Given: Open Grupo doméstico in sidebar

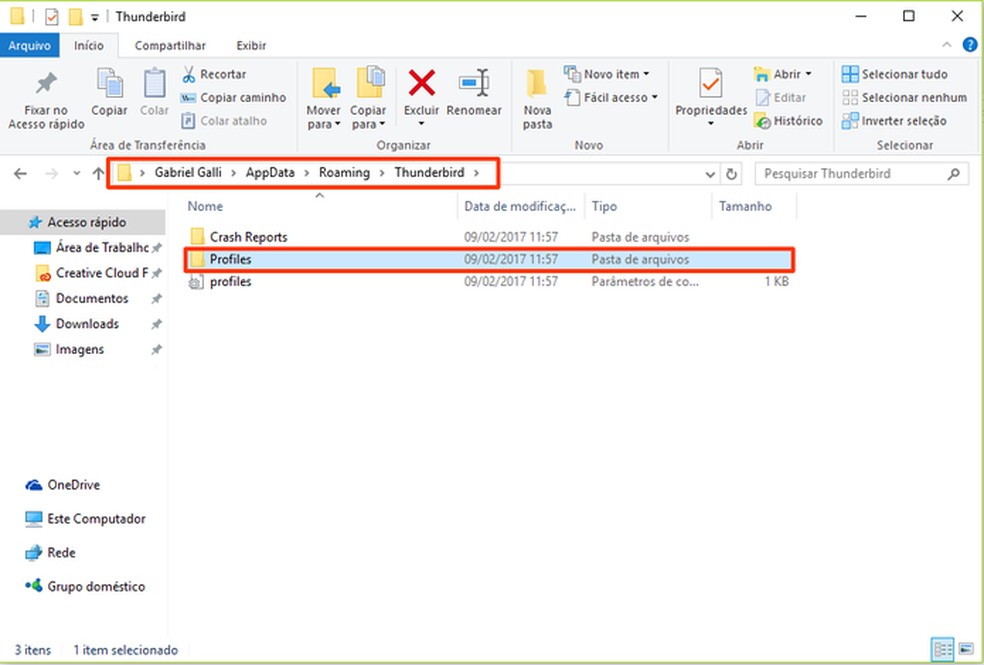Looking at the screenshot, I should tap(85, 587).
